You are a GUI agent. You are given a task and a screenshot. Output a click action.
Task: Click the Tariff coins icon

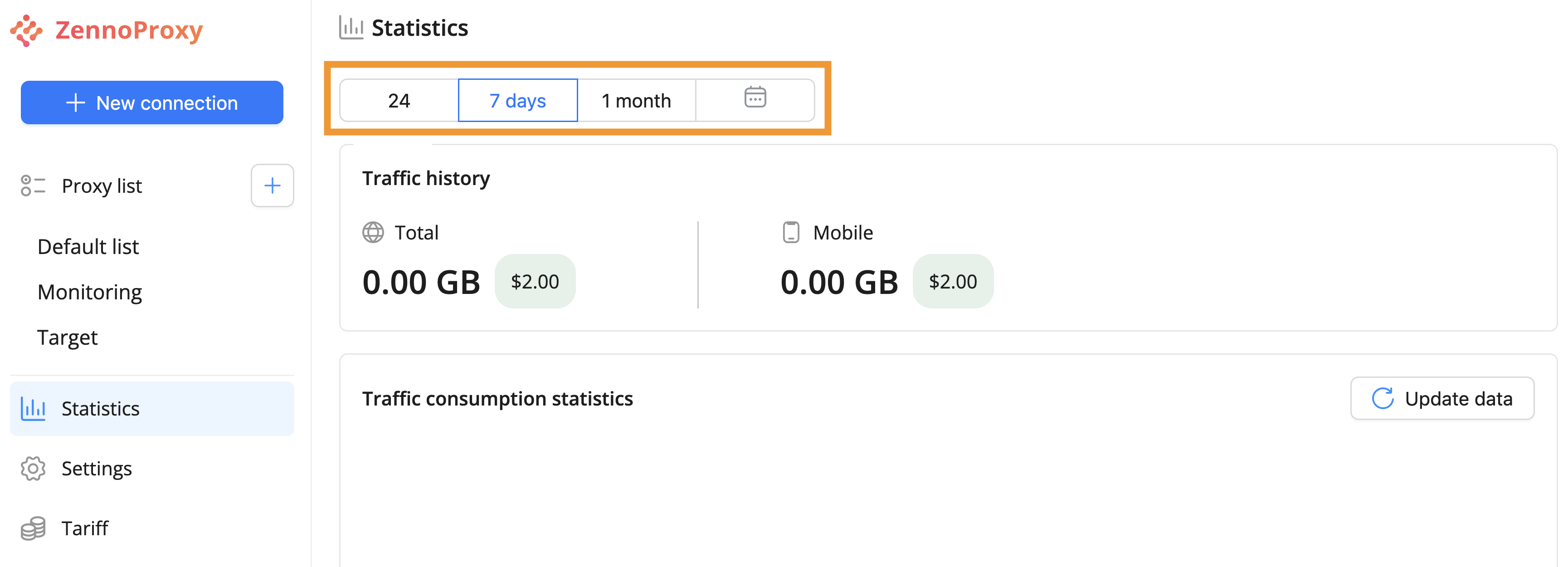(33, 528)
